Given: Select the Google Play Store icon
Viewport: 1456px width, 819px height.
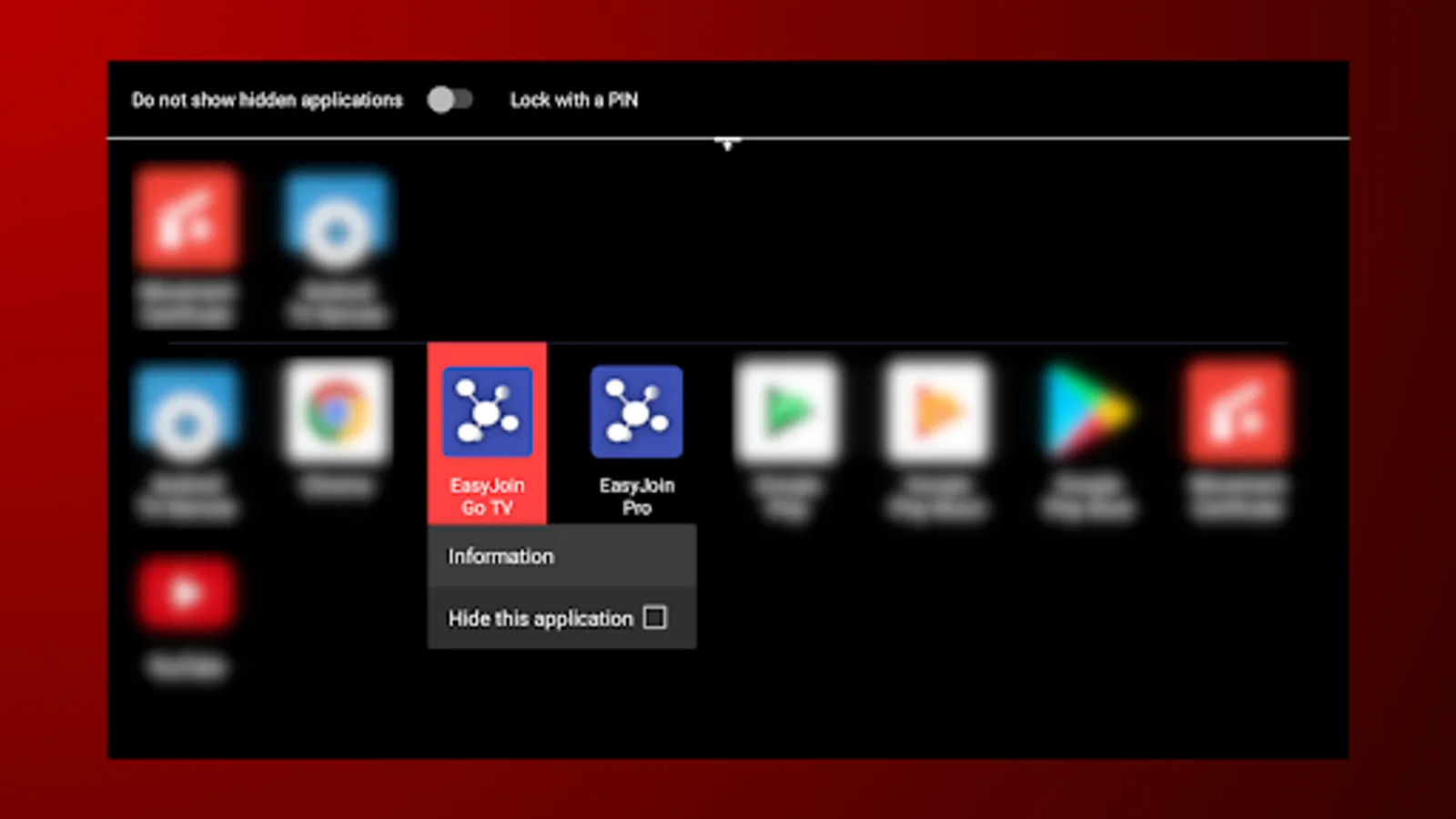Looking at the screenshot, I should point(1088,411).
